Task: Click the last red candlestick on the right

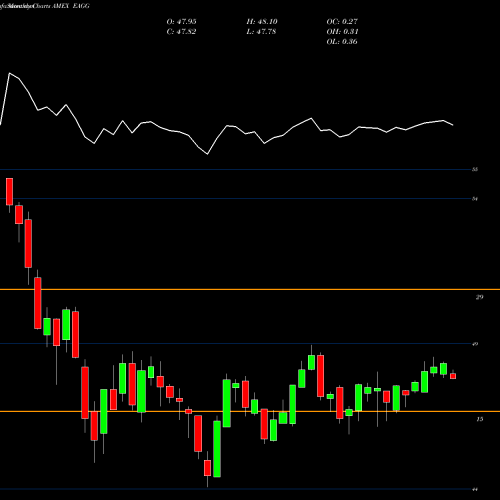Action: pyautogui.click(x=453, y=376)
